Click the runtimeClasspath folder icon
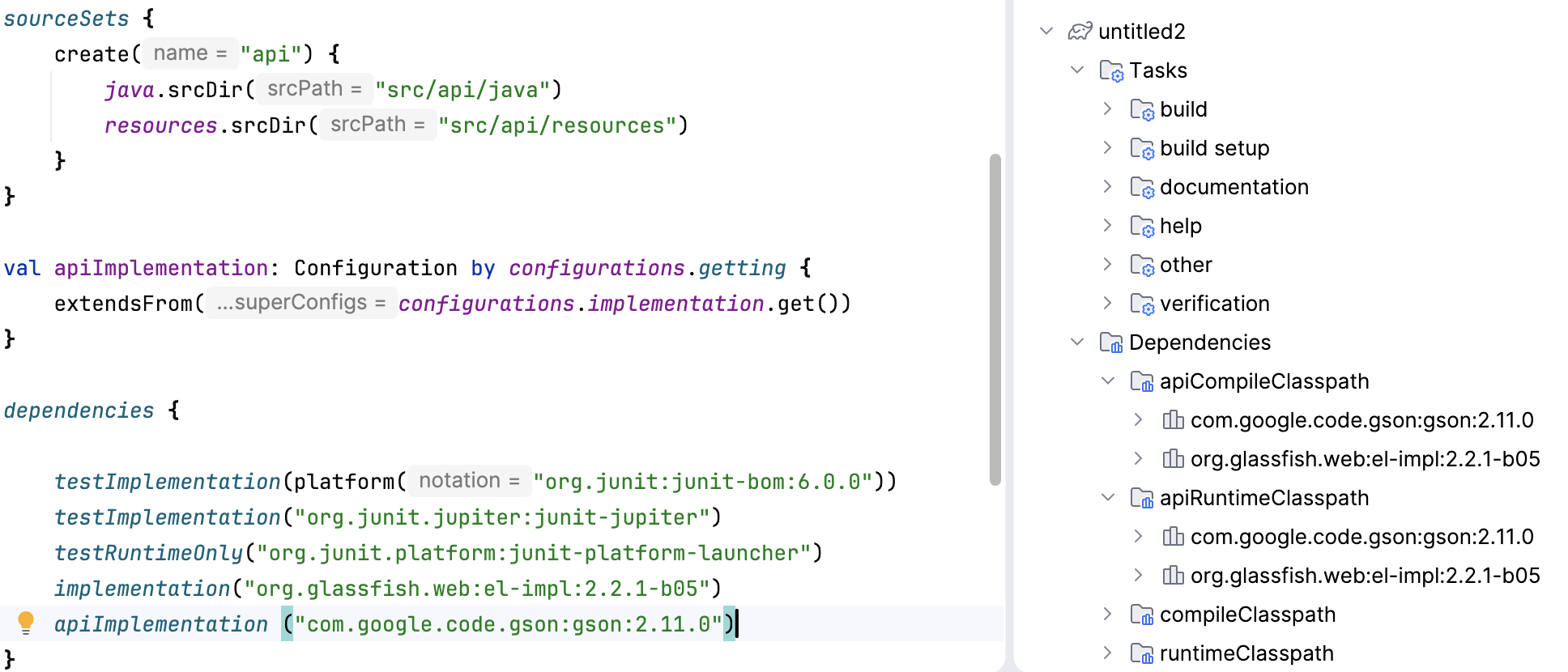 (x=1142, y=653)
